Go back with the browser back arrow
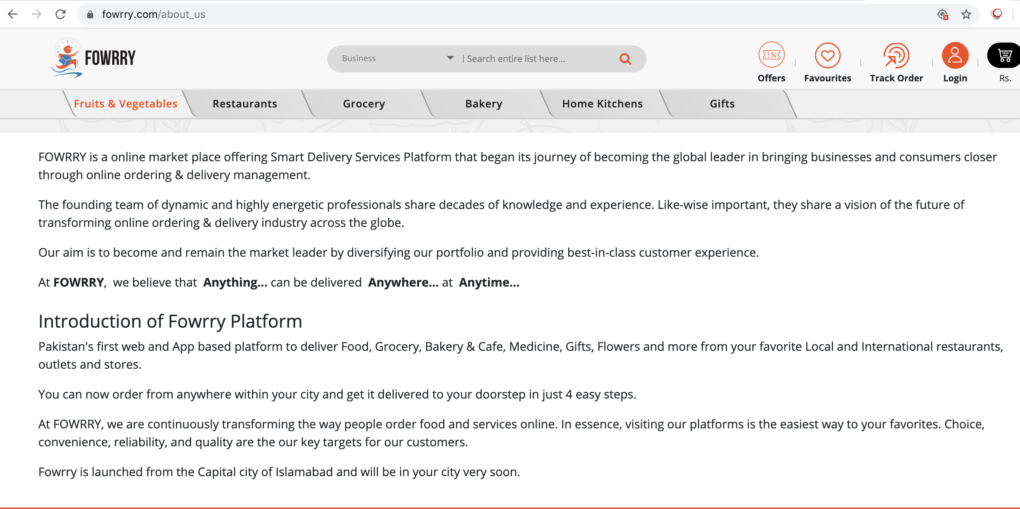1020x509 pixels. click(x=12, y=14)
